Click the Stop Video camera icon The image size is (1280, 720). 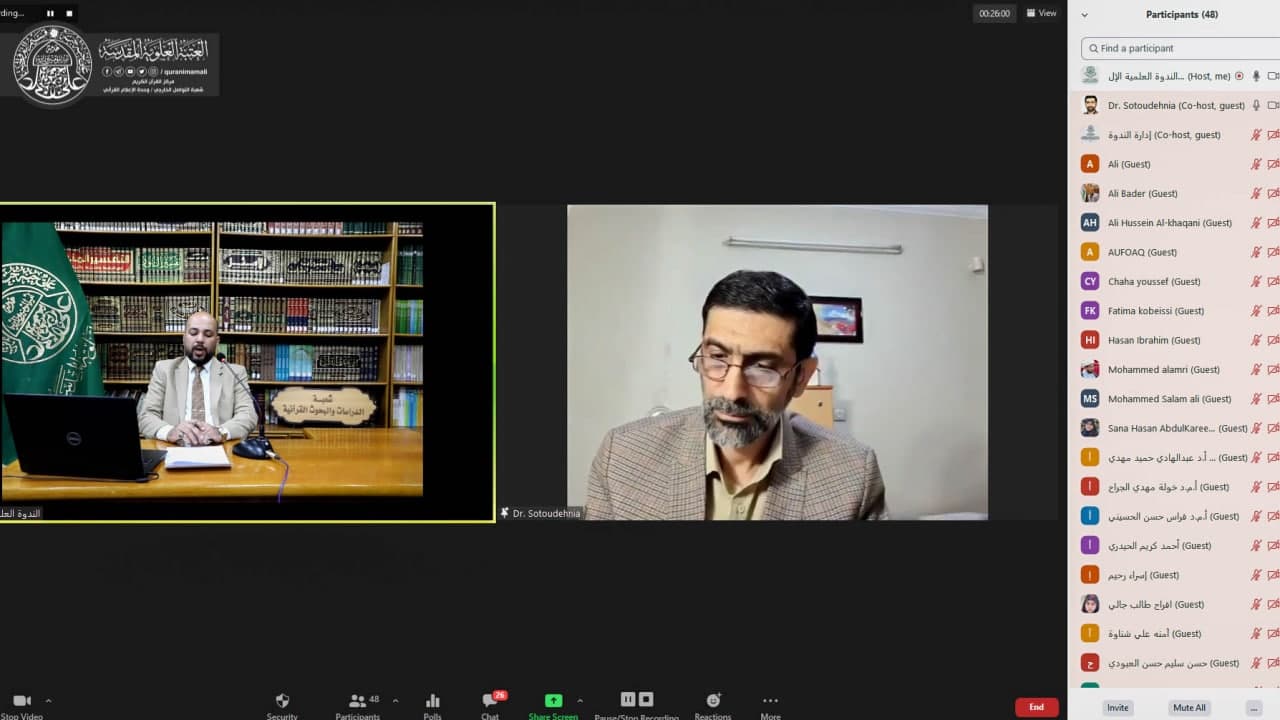point(22,701)
